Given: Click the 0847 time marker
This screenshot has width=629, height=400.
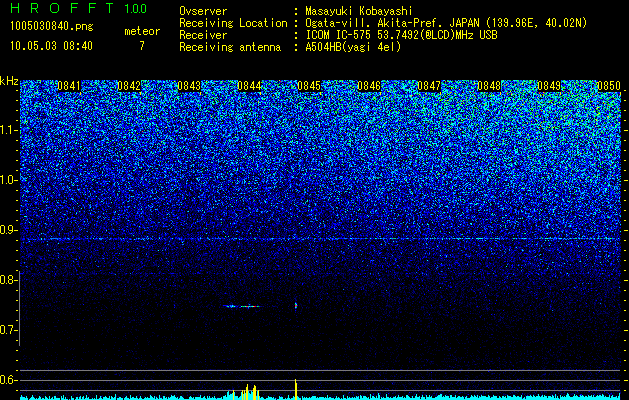Looking at the screenshot, I should pyautogui.click(x=429, y=86).
